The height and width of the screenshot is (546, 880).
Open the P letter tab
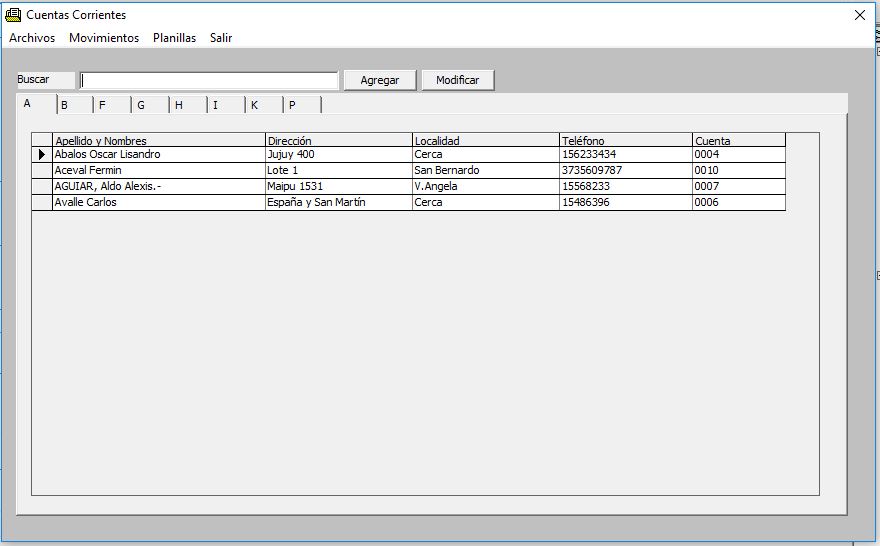[x=301, y=105]
